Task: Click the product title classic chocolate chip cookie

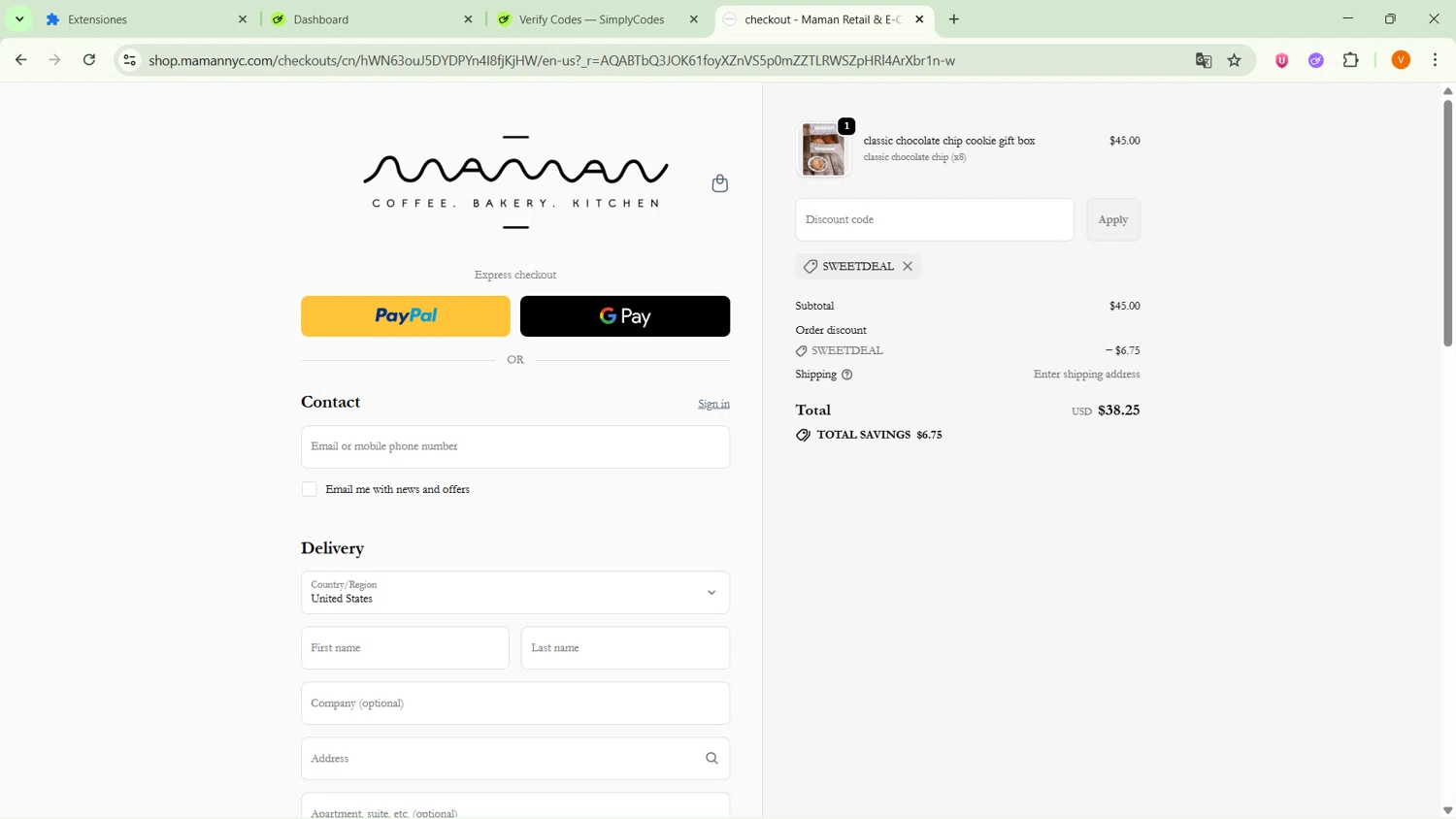Action: coord(949,141)
